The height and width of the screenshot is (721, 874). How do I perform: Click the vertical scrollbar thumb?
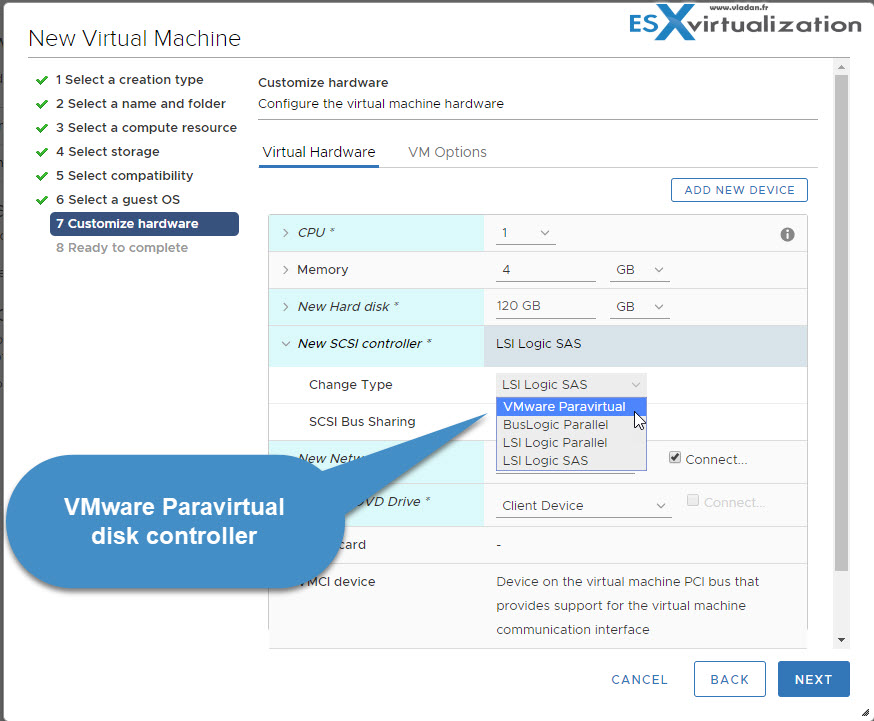coord(842,323)
